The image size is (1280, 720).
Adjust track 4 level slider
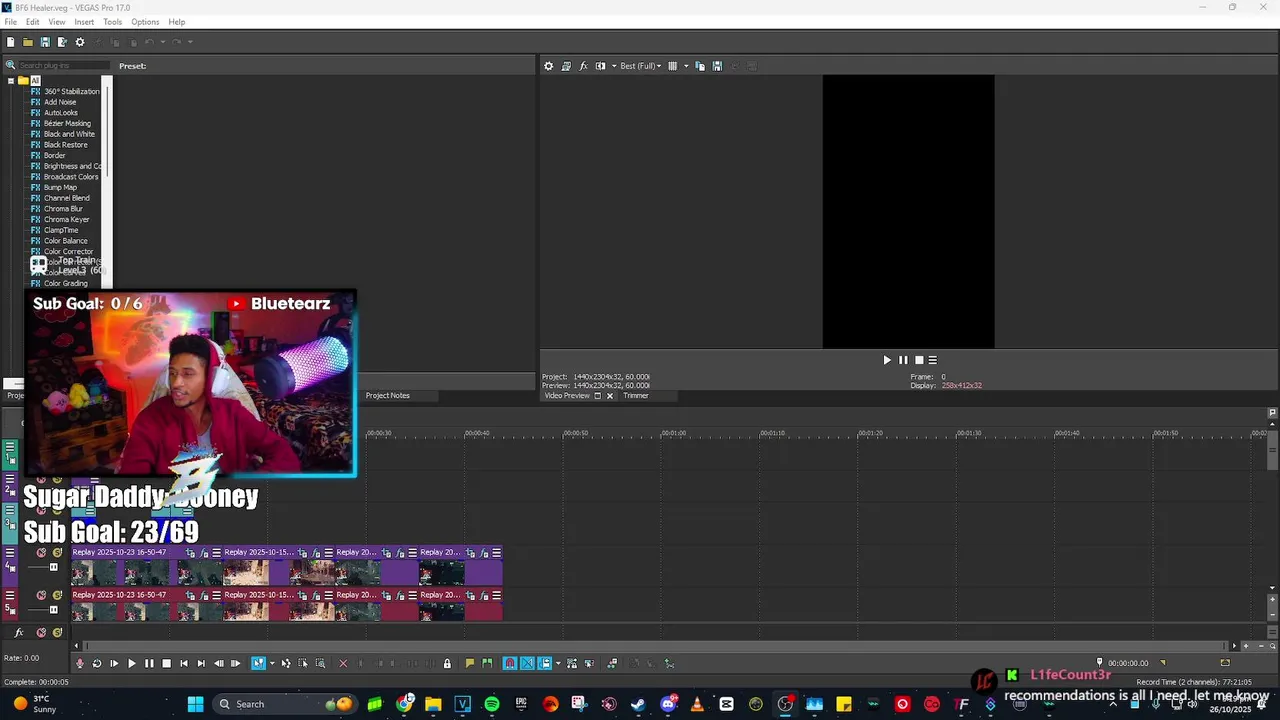pos(54,567)
